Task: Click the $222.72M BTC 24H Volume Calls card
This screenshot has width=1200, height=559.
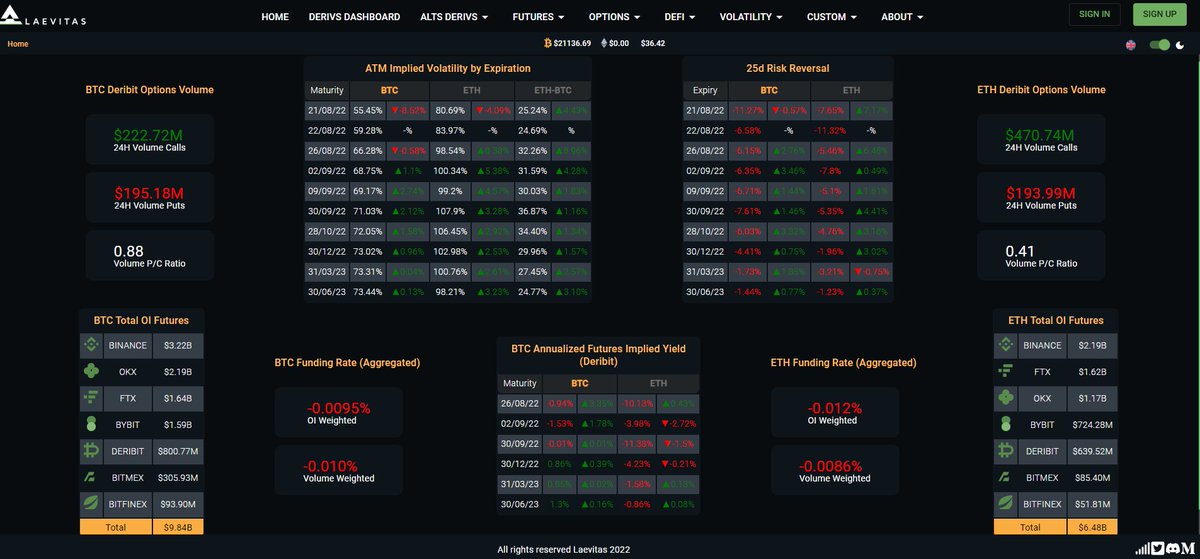Action: coord(149,139)
